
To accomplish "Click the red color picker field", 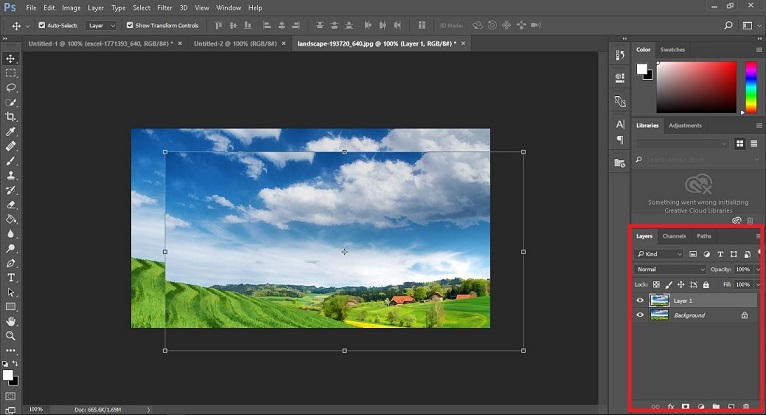I will [x=698, y=87].
